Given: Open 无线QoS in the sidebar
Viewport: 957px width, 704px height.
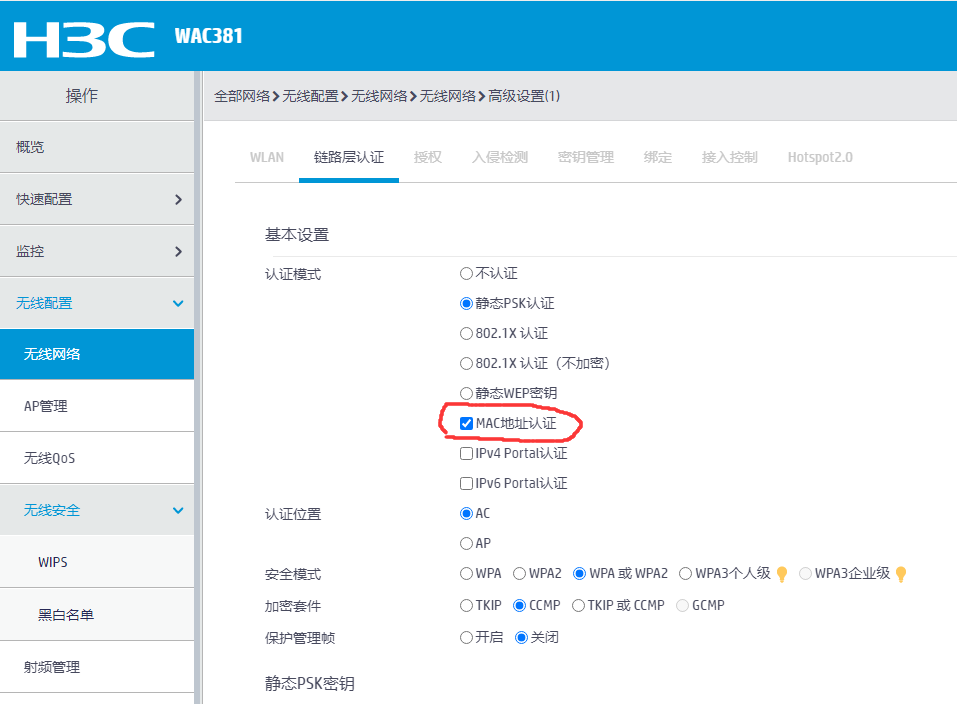Looking at the screenshot, I should [x=97, y=458].
